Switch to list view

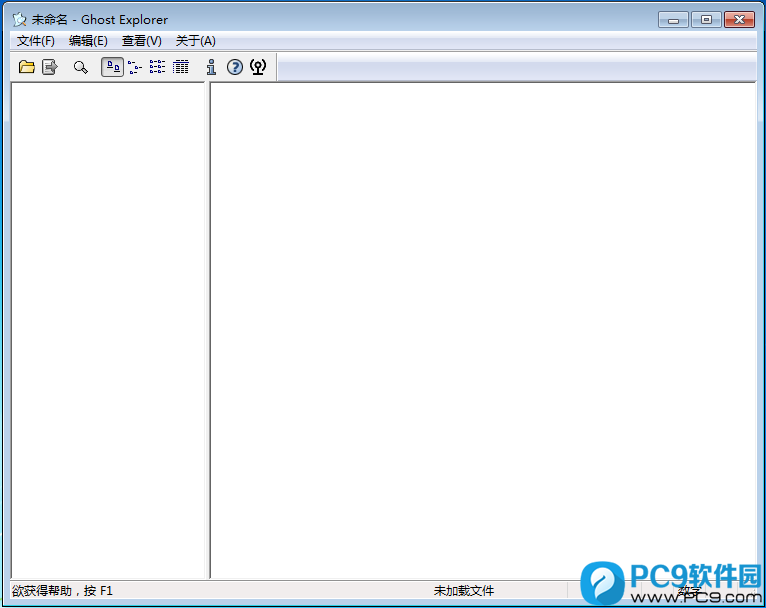point(157,67)
